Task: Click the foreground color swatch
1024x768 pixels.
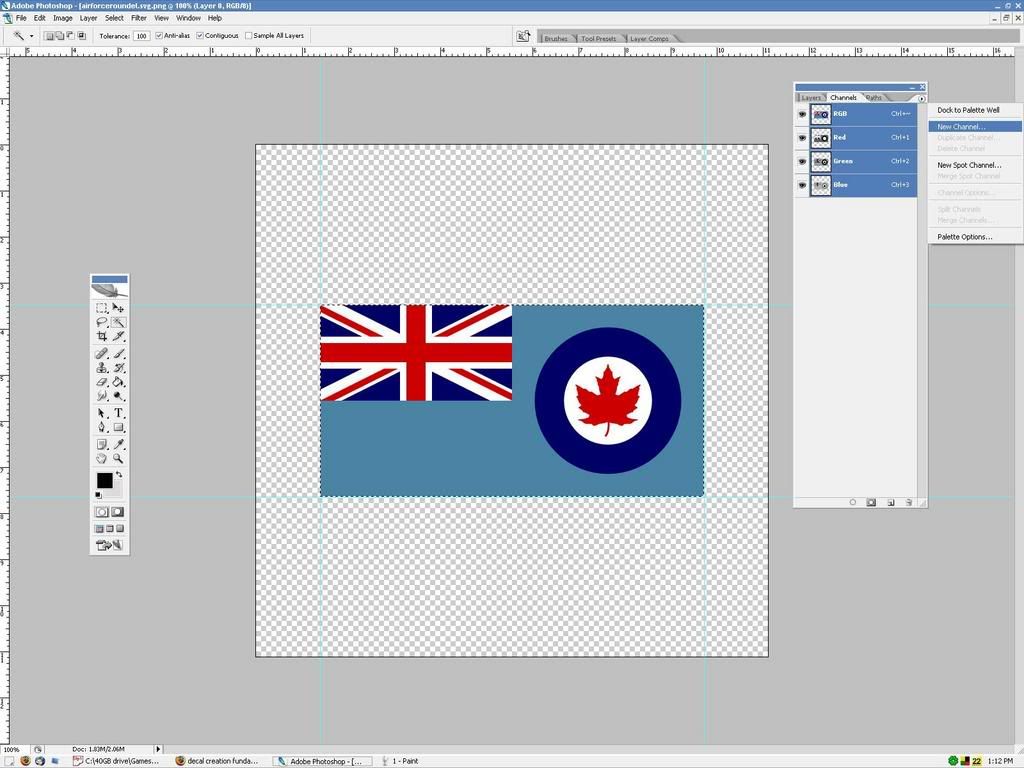Action: [104, 481]
